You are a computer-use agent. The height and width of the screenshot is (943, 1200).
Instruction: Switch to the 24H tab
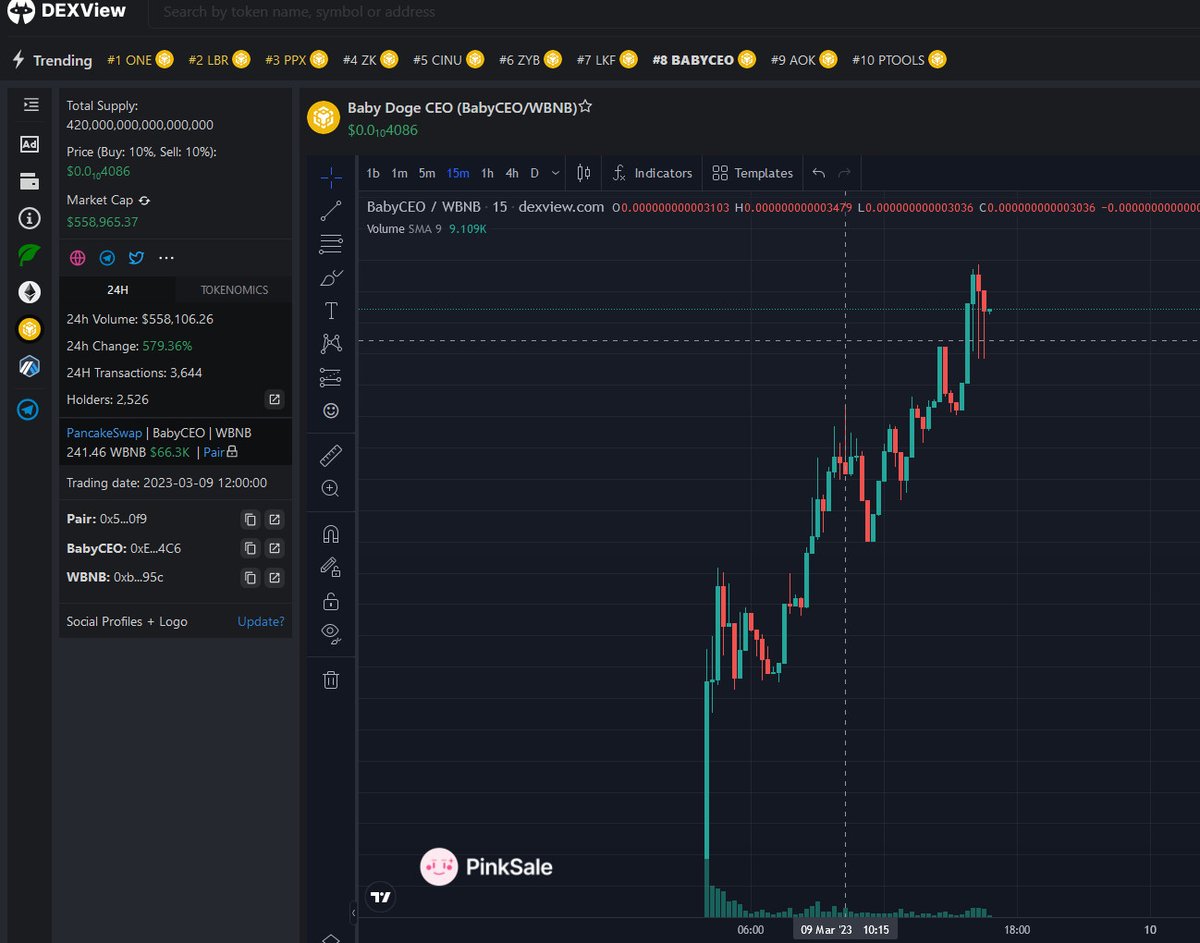[x=117, y=290]
